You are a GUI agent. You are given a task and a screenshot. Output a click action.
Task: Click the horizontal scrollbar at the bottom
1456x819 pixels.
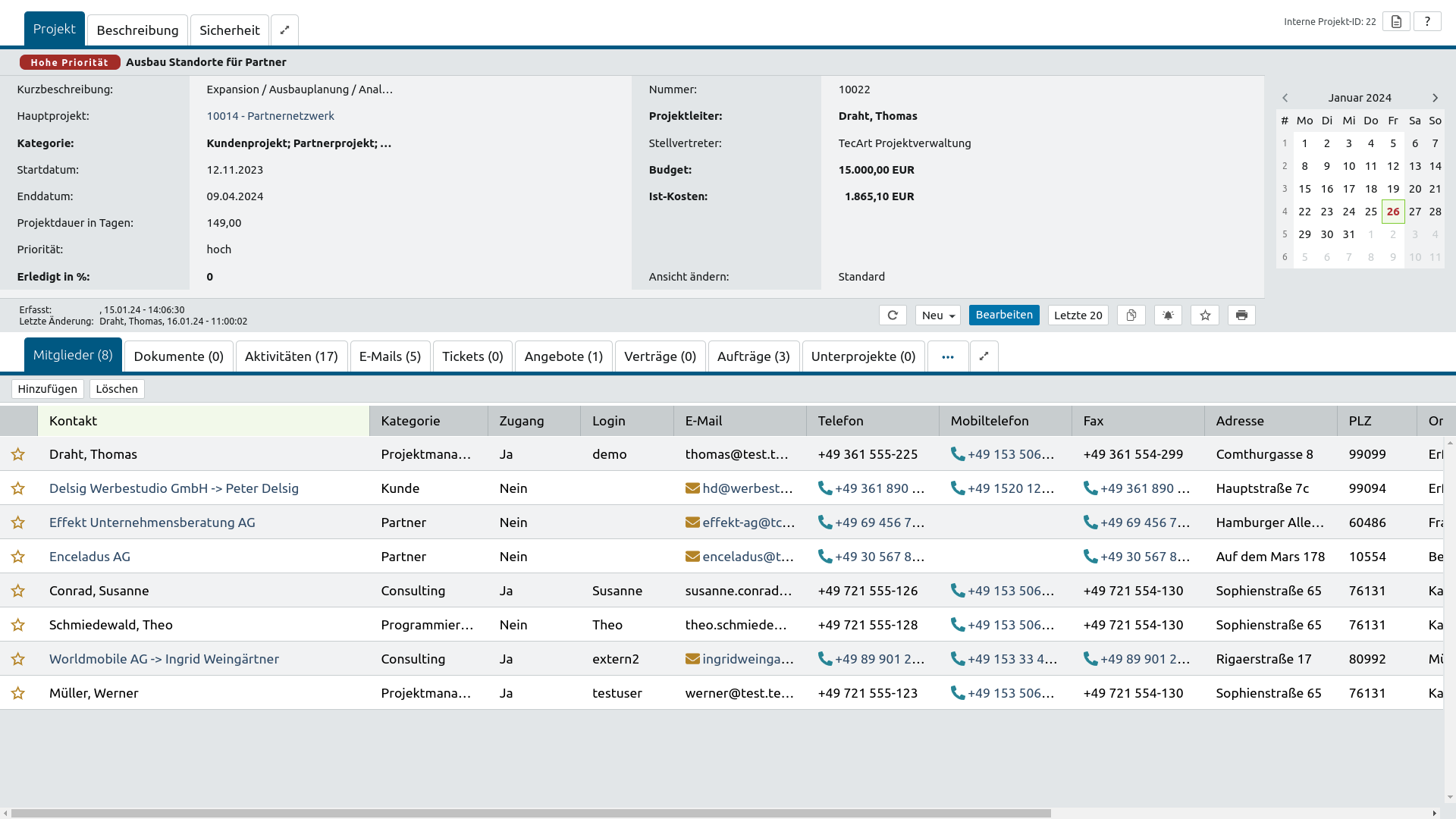pyautogui.click(x=531, y=813)
